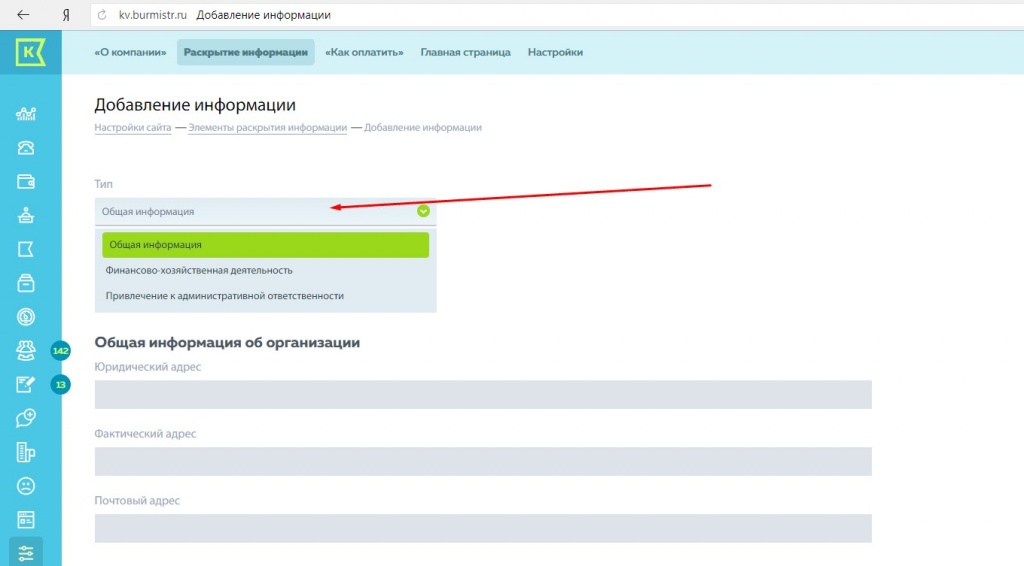Click the Тип combo box field
This screenshot has height=566, width=1024.
pos(265,212)
